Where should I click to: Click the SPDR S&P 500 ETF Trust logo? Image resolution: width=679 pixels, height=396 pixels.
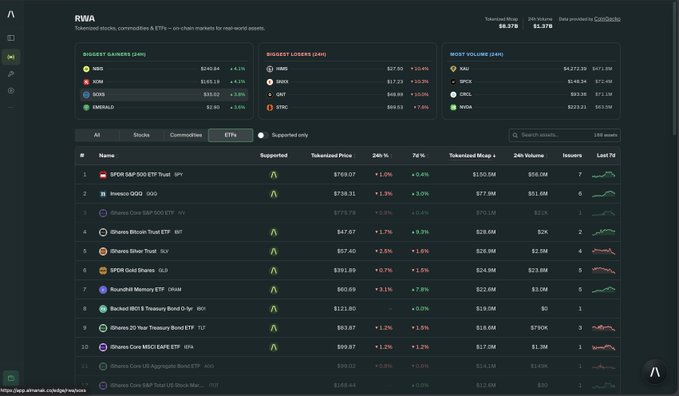click(103, 175)
